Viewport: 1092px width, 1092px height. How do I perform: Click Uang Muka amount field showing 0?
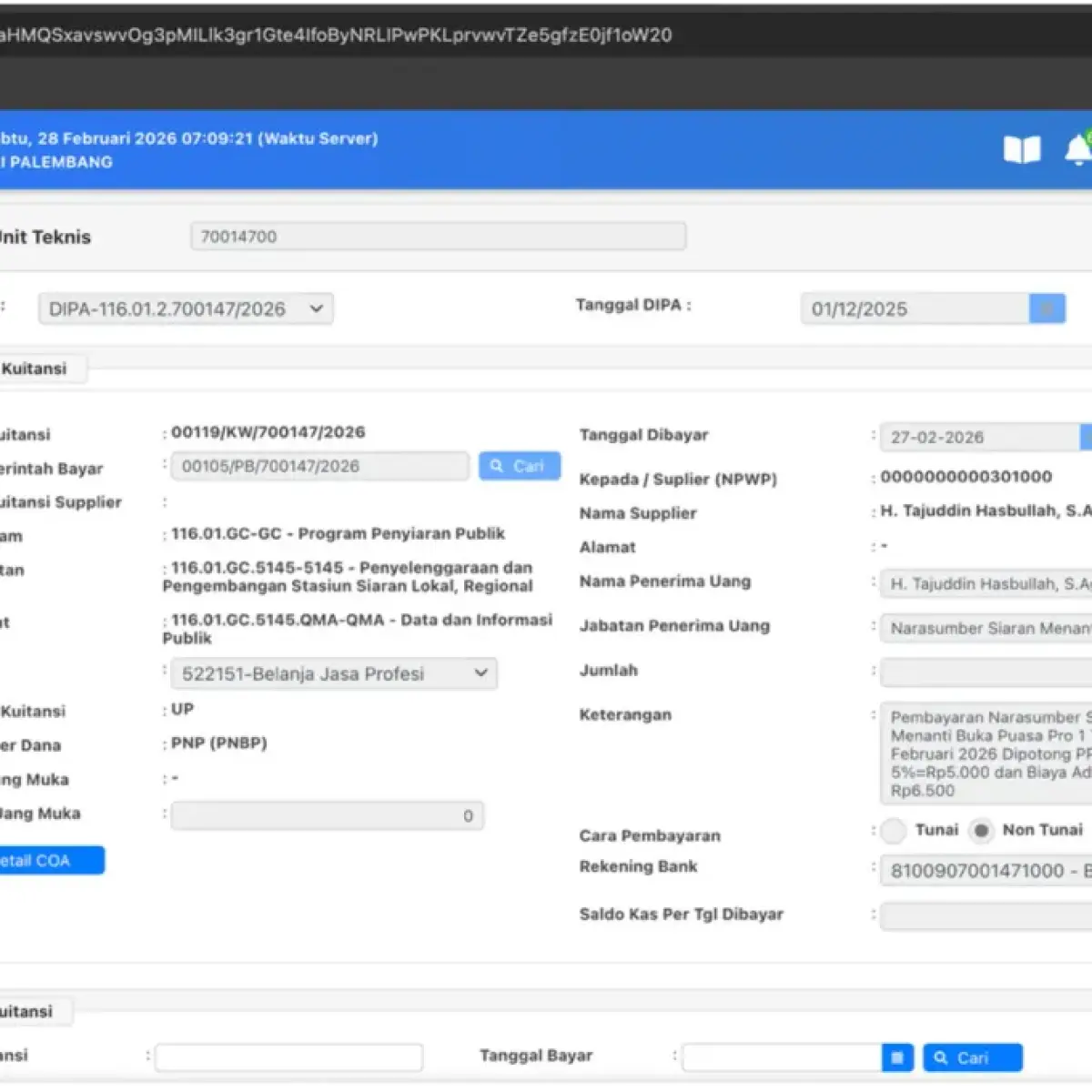point(328,815)
